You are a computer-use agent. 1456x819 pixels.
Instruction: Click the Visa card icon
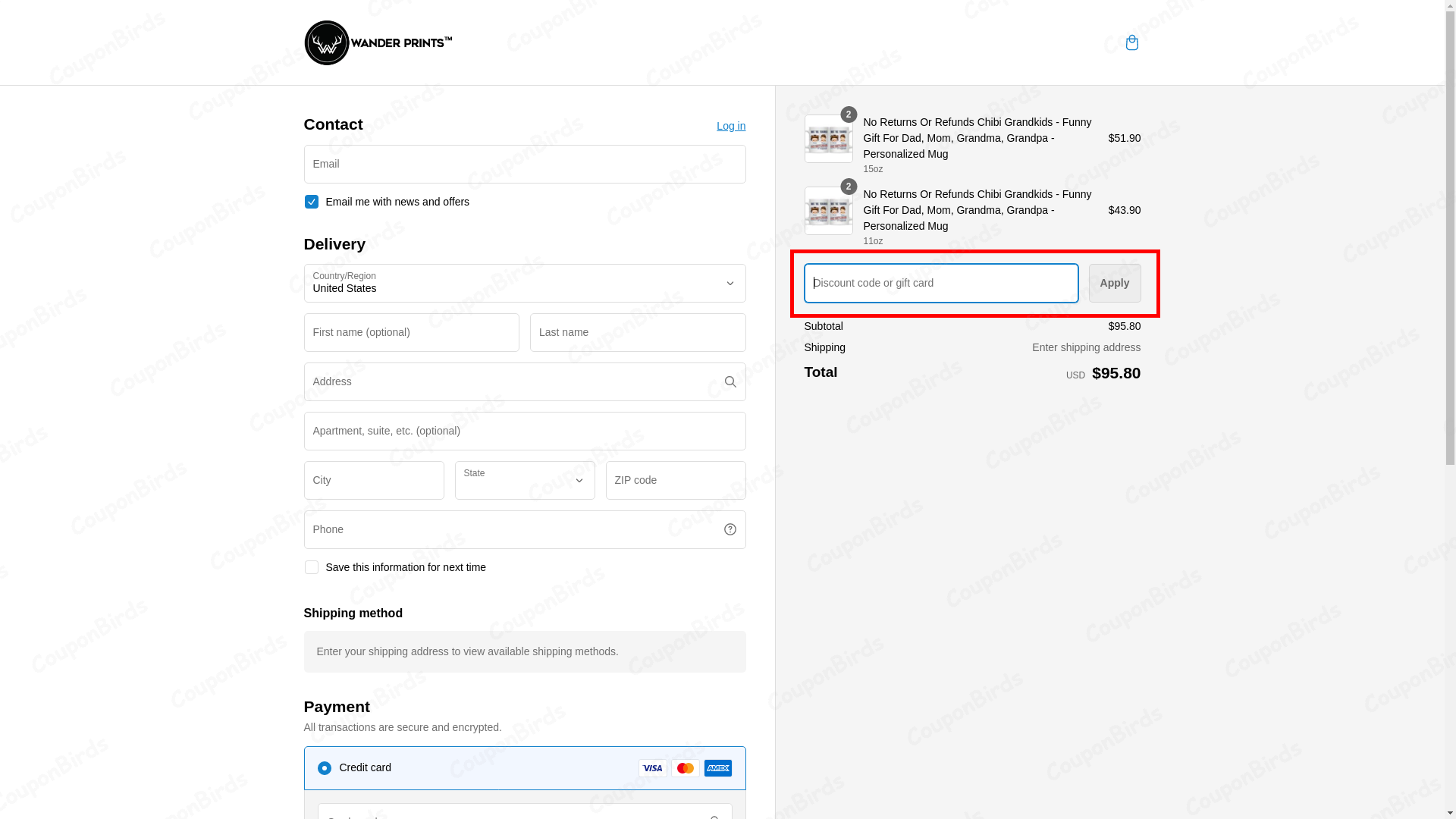pyautogui.click(x=652, y=768)
